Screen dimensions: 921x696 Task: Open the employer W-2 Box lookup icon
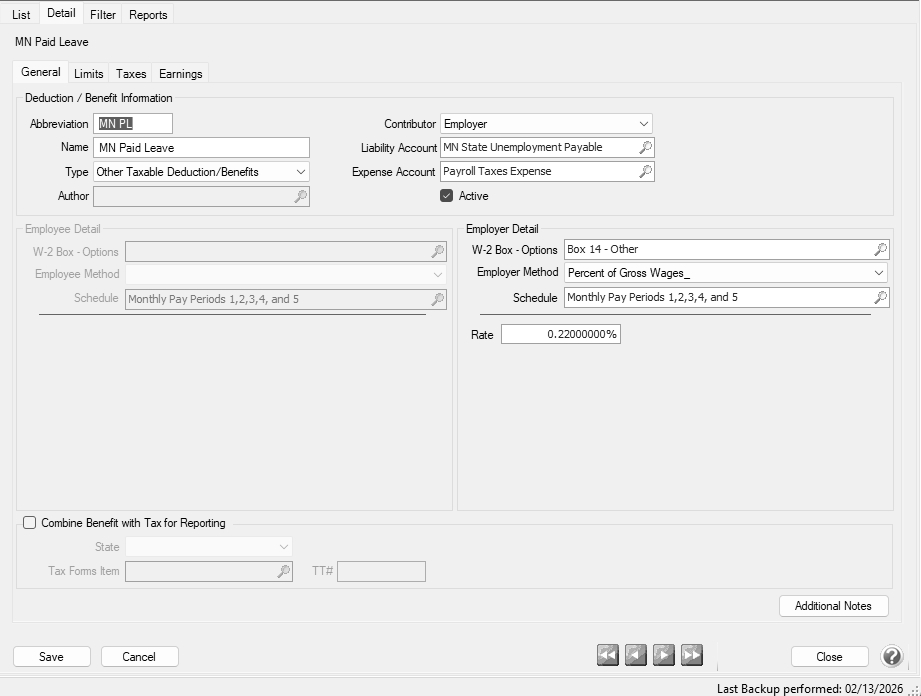880,250
